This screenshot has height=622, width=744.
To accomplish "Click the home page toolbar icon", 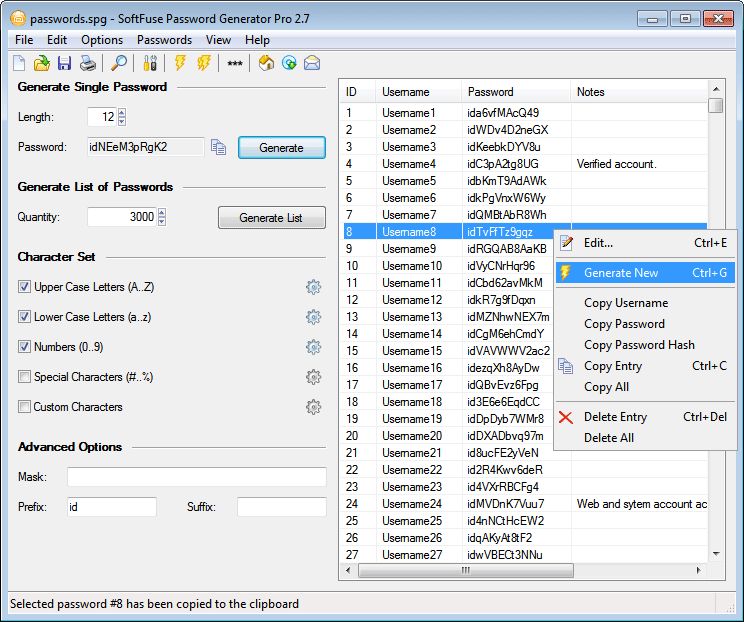I will point(266,63).
